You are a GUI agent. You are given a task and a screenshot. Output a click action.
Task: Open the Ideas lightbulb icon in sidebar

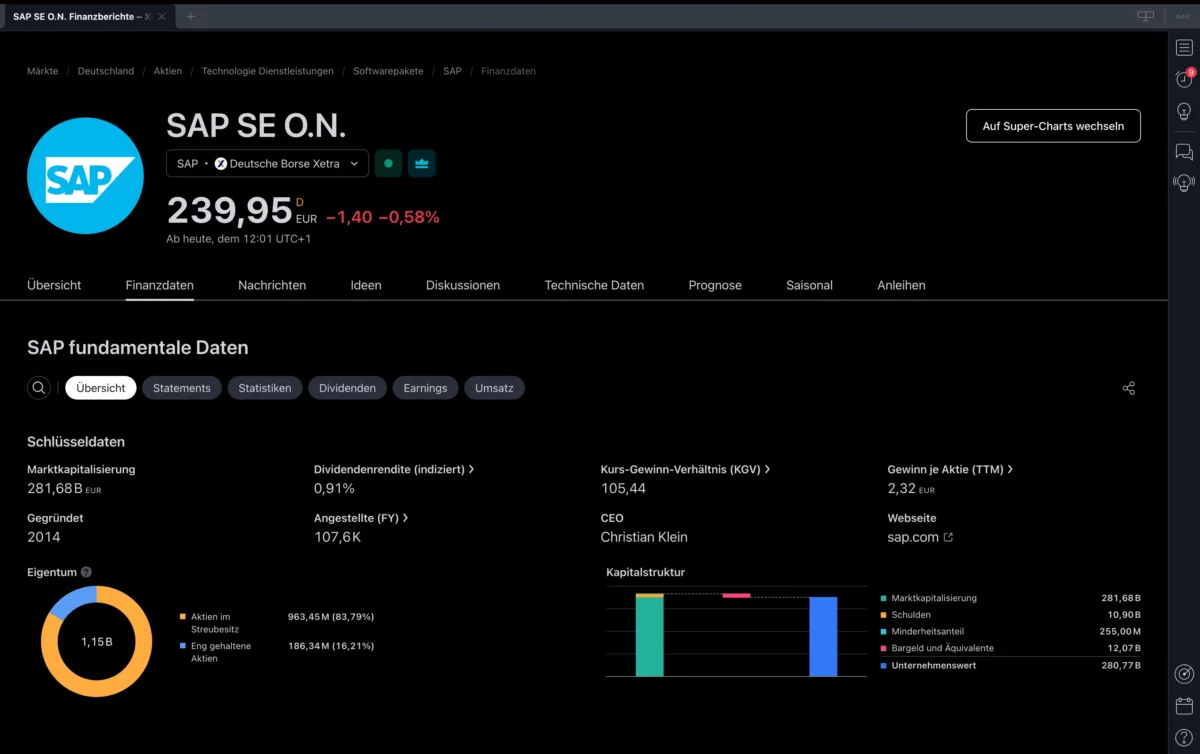(x=1184, y=111)
